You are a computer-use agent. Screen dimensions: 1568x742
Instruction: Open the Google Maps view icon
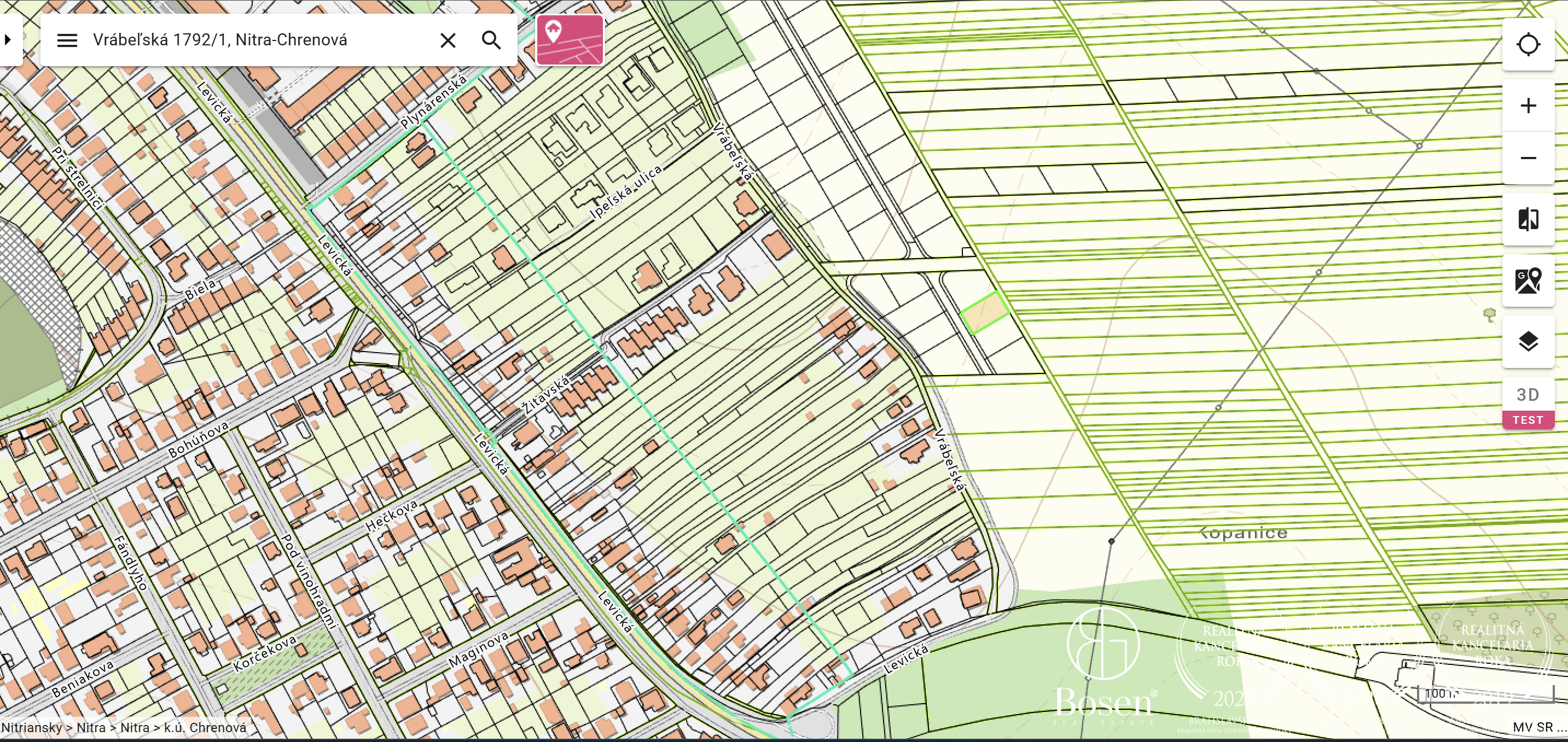[x=1527, y=281]
